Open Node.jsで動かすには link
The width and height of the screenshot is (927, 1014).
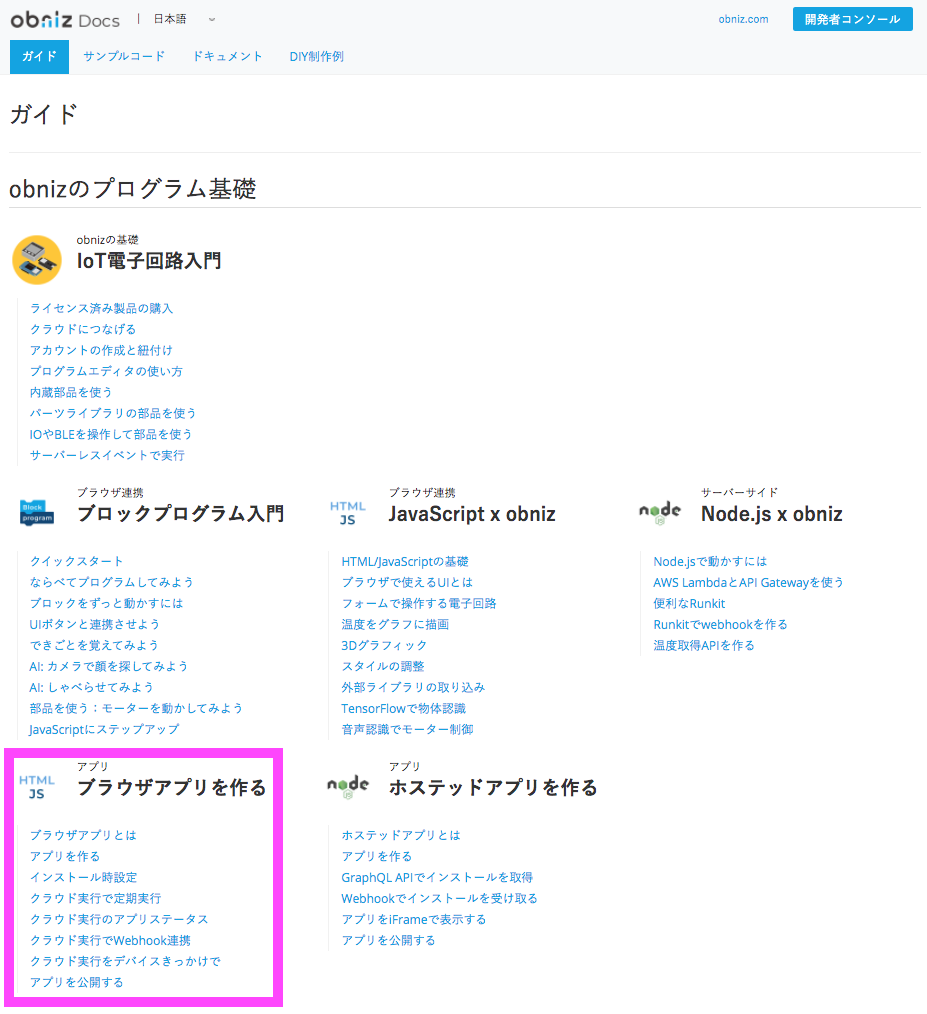coord(710,561)
